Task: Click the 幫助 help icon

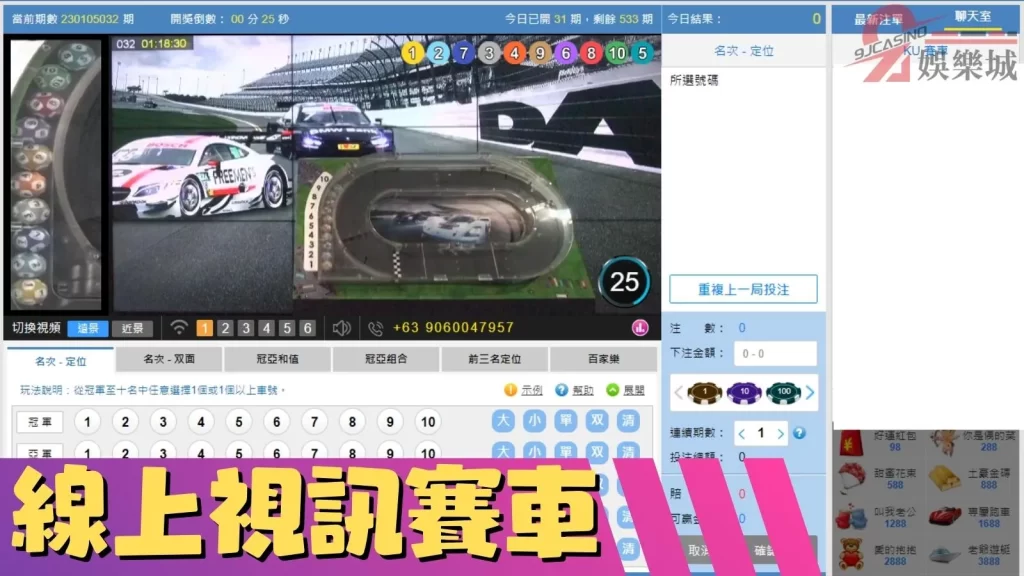Action: click(562, 389)
